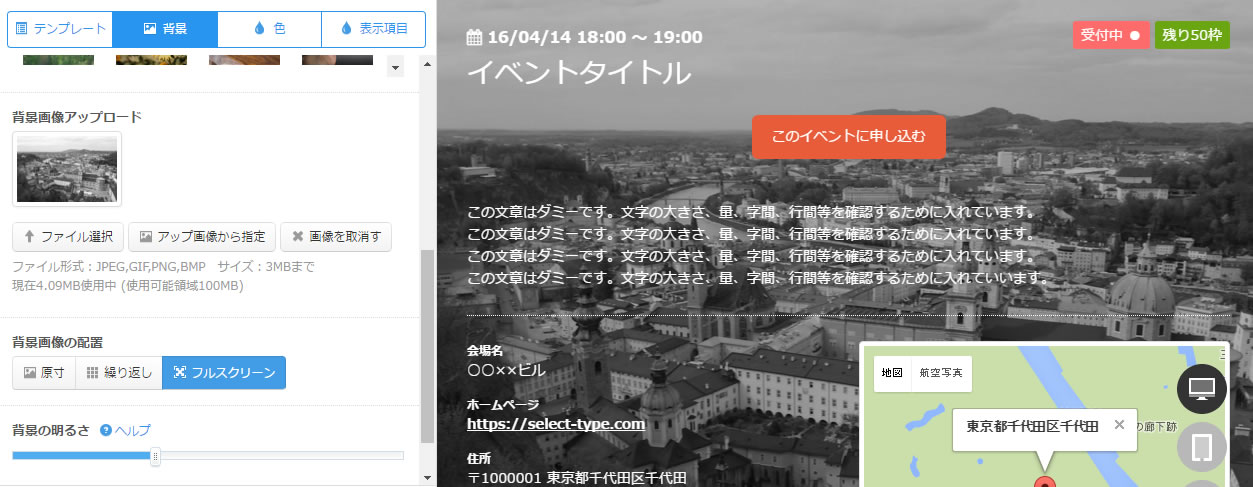Screen dimensions: 1253x487
Task: Switch the map to 地図 view
Action: pyautogui.click(x=892, y=373)
